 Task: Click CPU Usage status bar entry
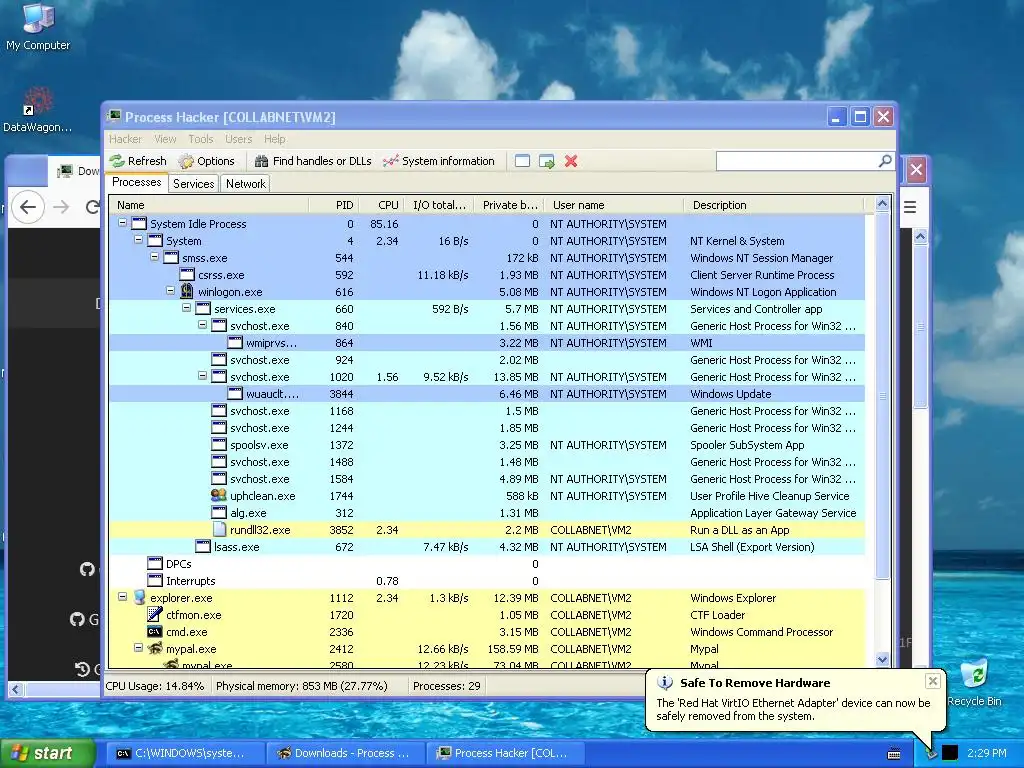pos(155,686)
